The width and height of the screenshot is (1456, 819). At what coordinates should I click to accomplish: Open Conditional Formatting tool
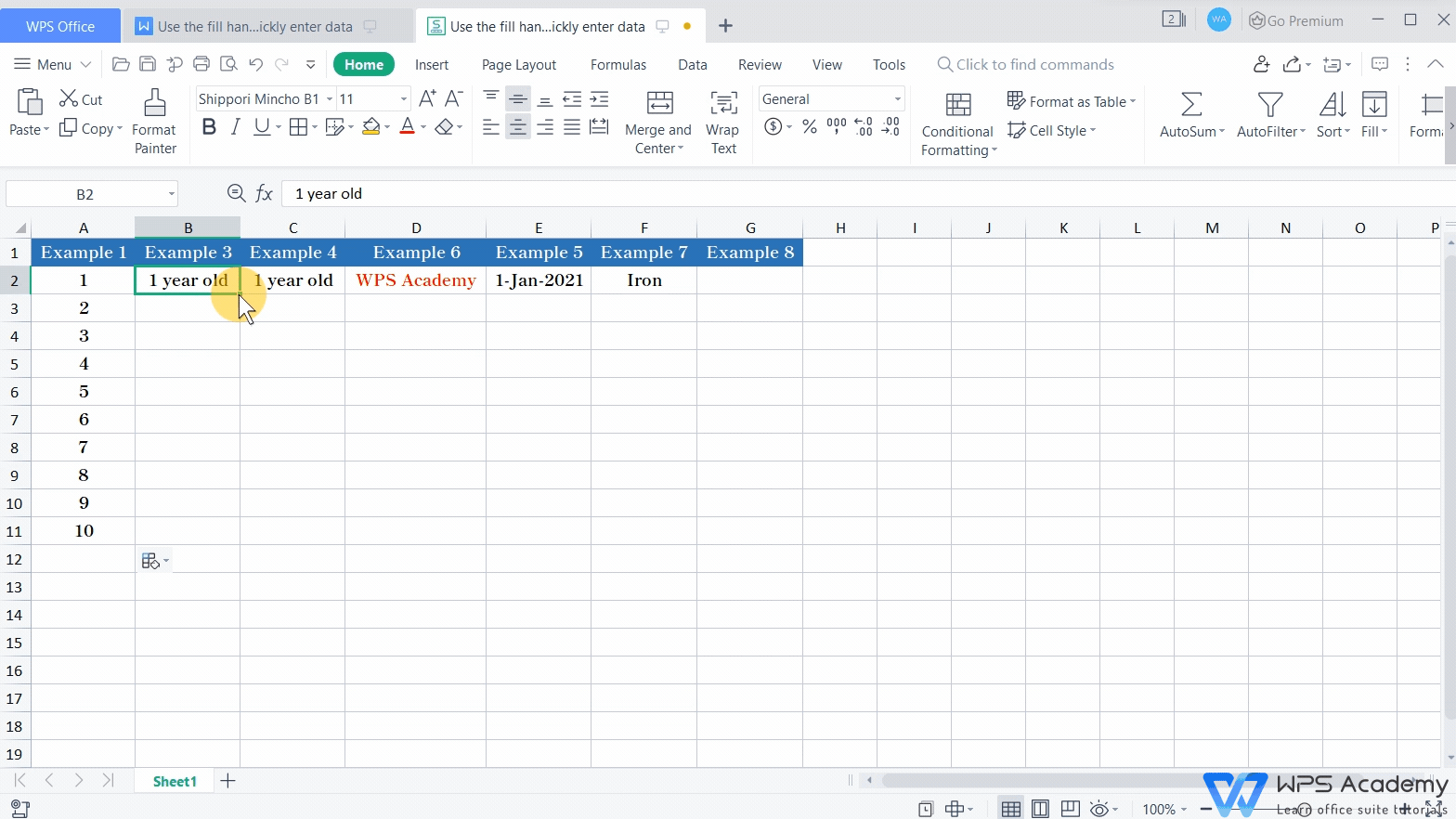point(957,105)
